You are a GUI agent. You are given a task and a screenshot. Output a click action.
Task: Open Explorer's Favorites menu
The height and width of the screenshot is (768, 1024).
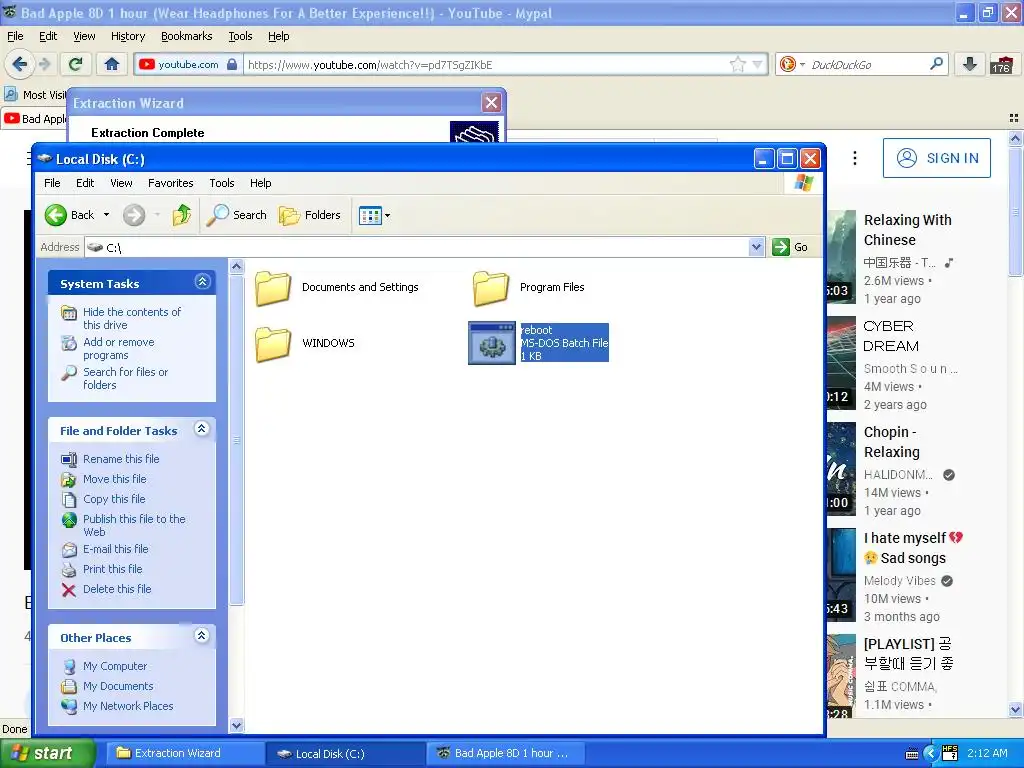(x=170, y=183)
